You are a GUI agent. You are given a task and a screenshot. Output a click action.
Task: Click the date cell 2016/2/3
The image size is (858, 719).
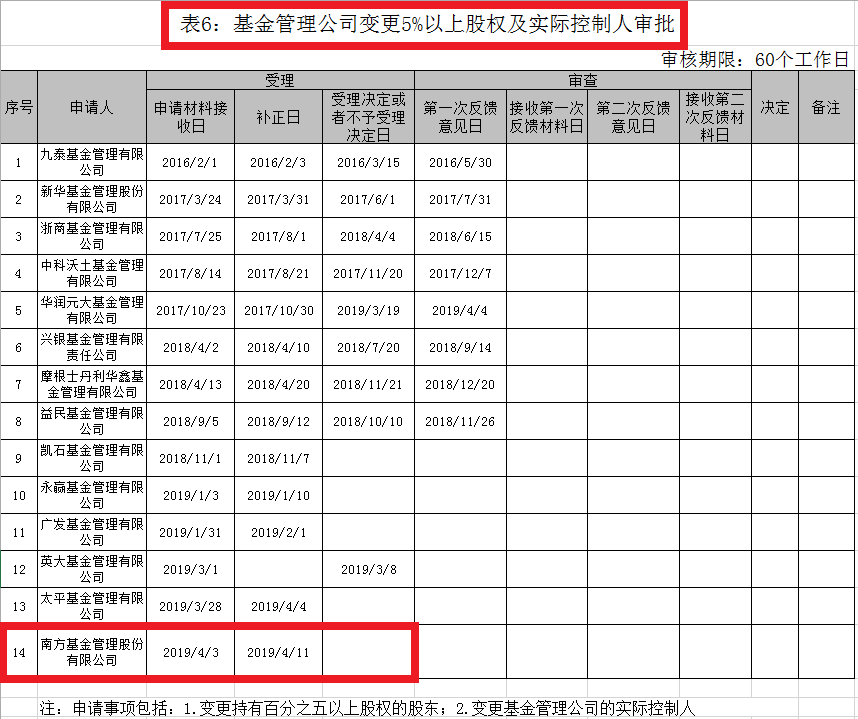(x=279, y=163)
